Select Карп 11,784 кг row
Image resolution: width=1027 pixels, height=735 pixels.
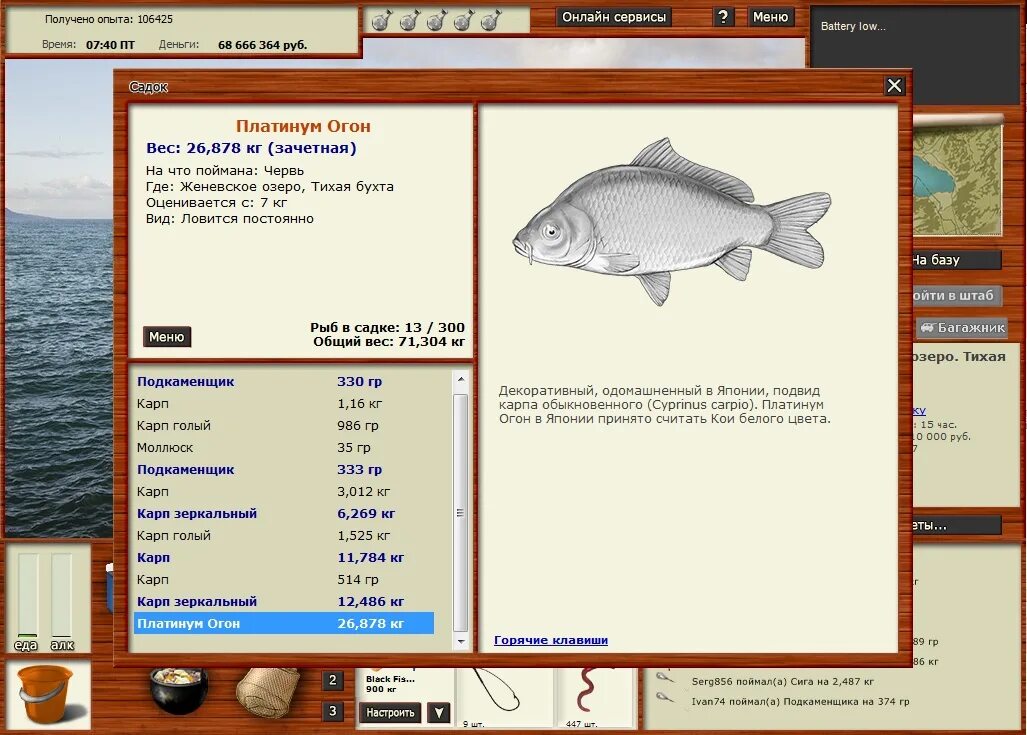tap(284, 557)
